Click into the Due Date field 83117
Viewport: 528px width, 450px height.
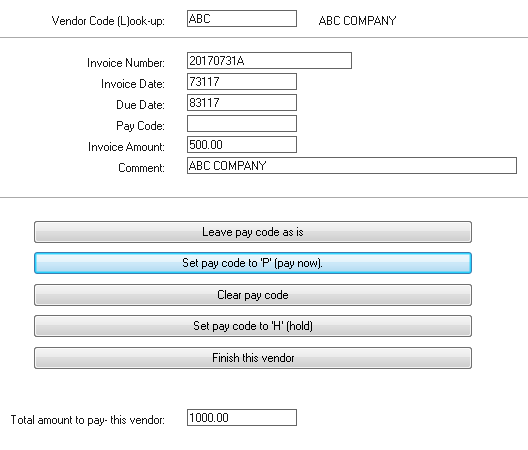(242, 102)
